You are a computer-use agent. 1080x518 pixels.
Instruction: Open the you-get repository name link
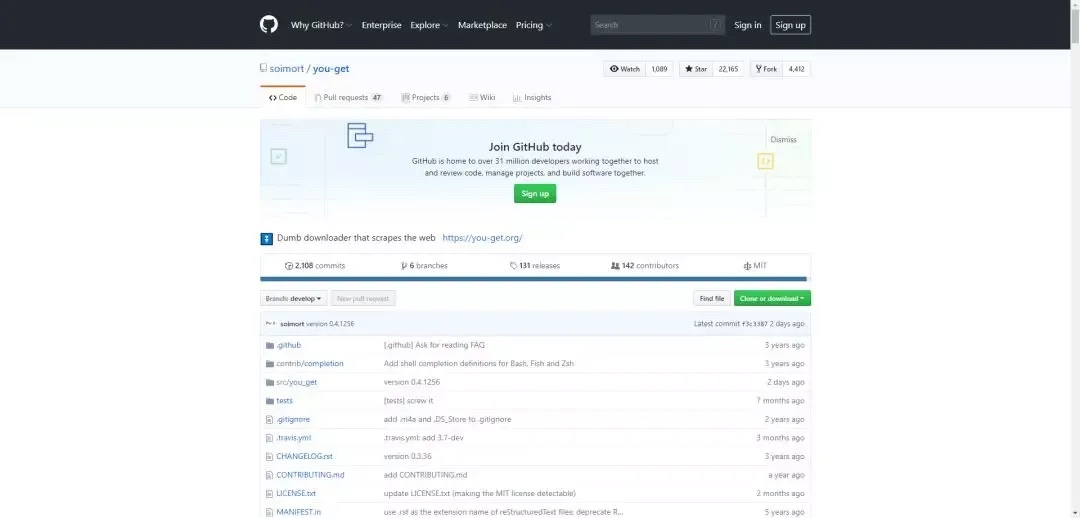click(x=331, y=69)
